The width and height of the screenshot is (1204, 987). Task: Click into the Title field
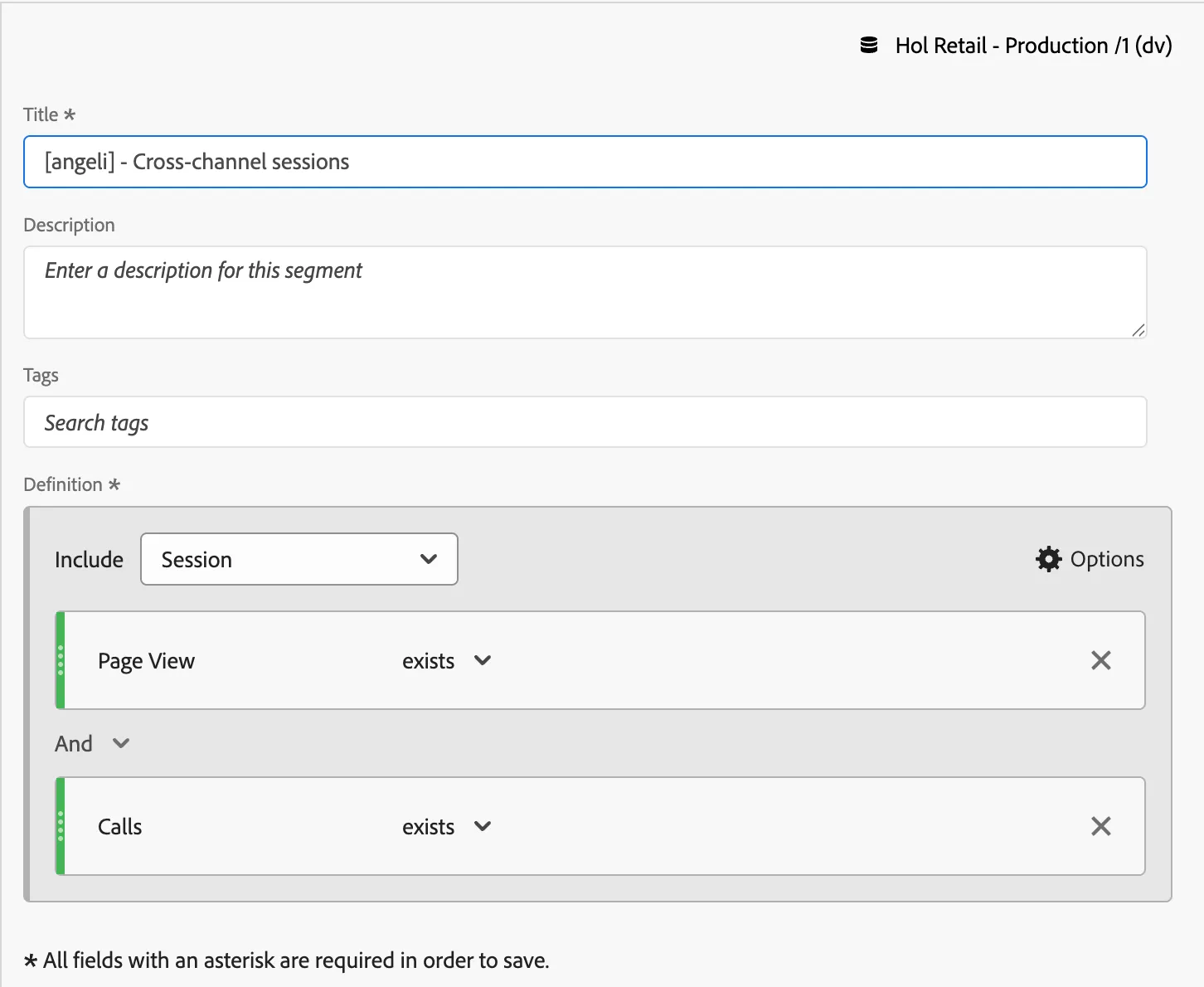click(x=585, y=162)
